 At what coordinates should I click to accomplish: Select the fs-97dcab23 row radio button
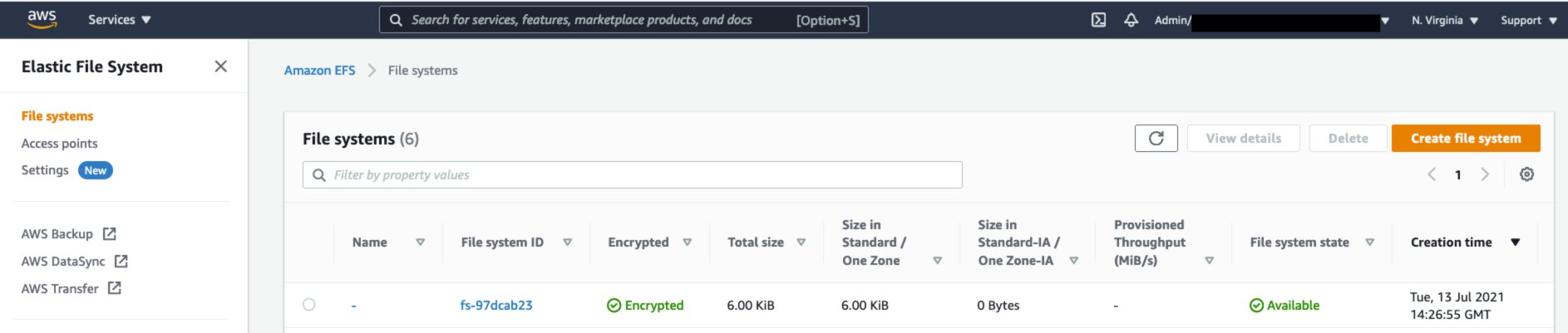pos(309,305)
